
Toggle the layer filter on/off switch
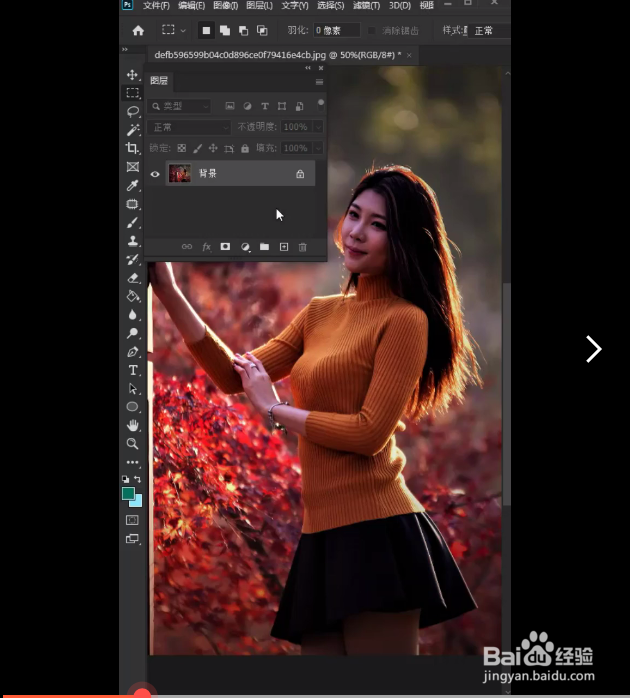(321, 106)
